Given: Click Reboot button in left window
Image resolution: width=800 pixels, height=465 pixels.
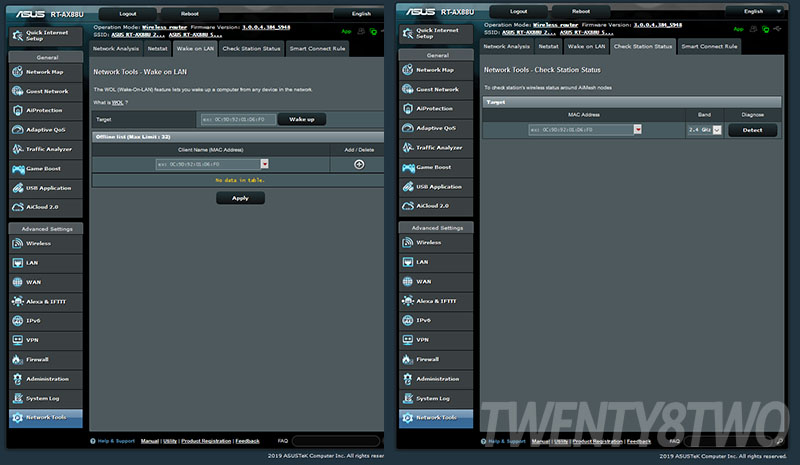Looking at the screenshot, I should click(189, 14).
